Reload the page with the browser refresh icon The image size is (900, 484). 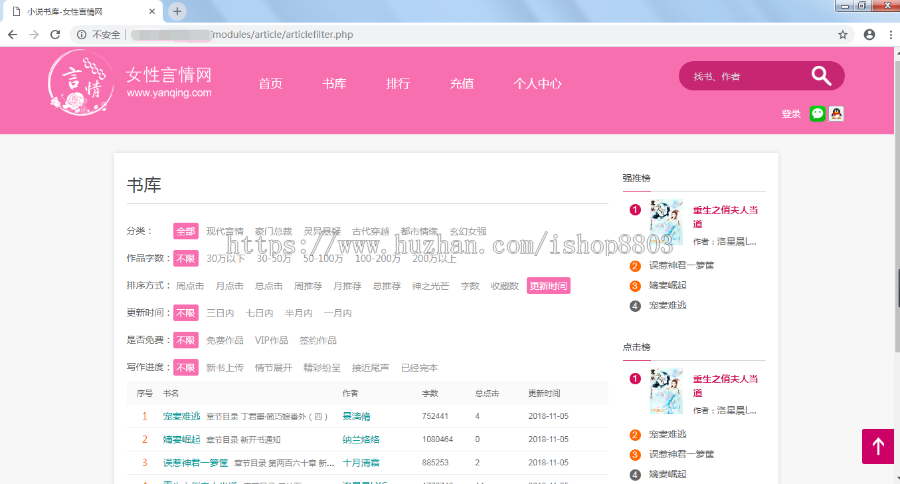coord(55,34)
